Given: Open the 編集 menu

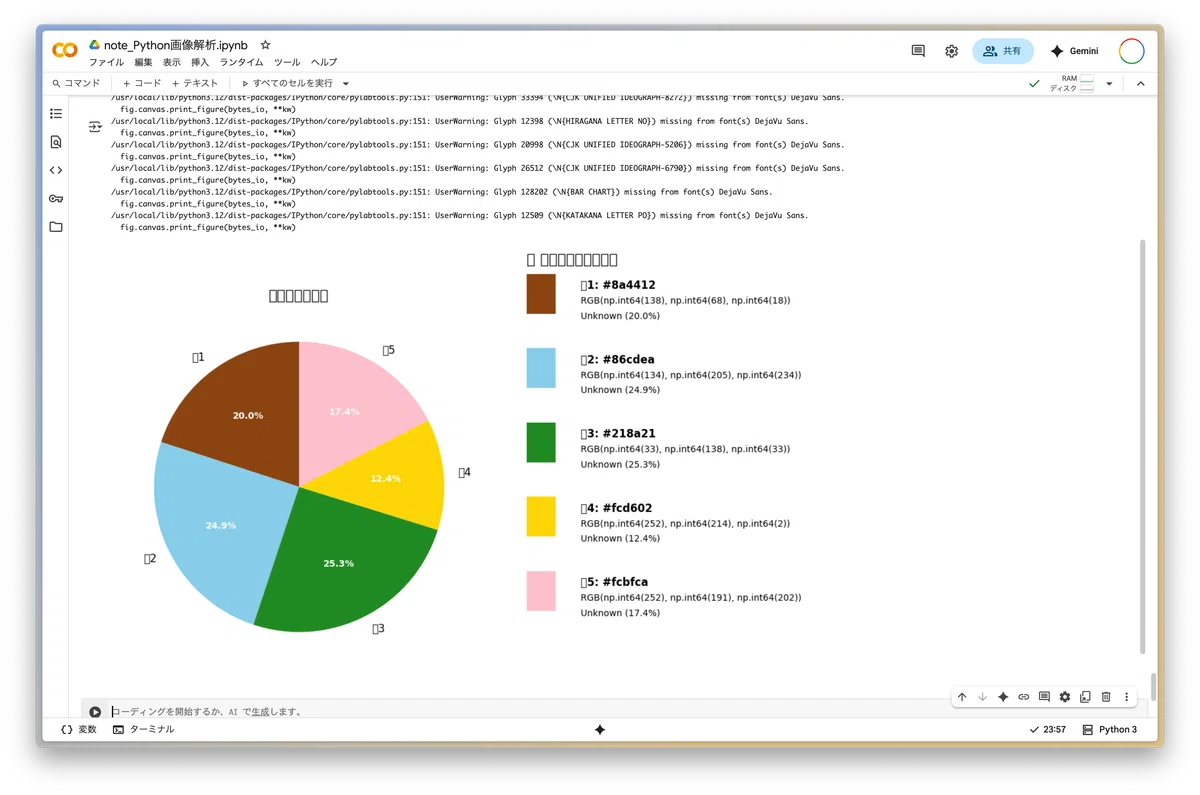Looking at the screenshot, I should point(144,62).
